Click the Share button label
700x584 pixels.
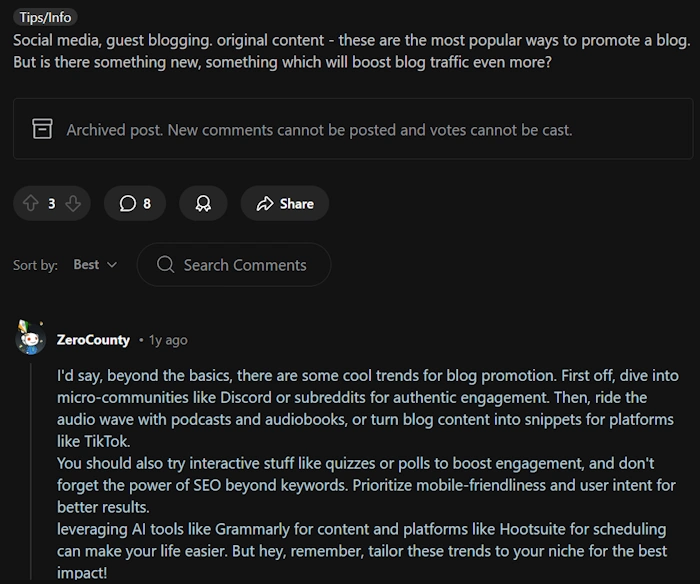click(296, 204)
